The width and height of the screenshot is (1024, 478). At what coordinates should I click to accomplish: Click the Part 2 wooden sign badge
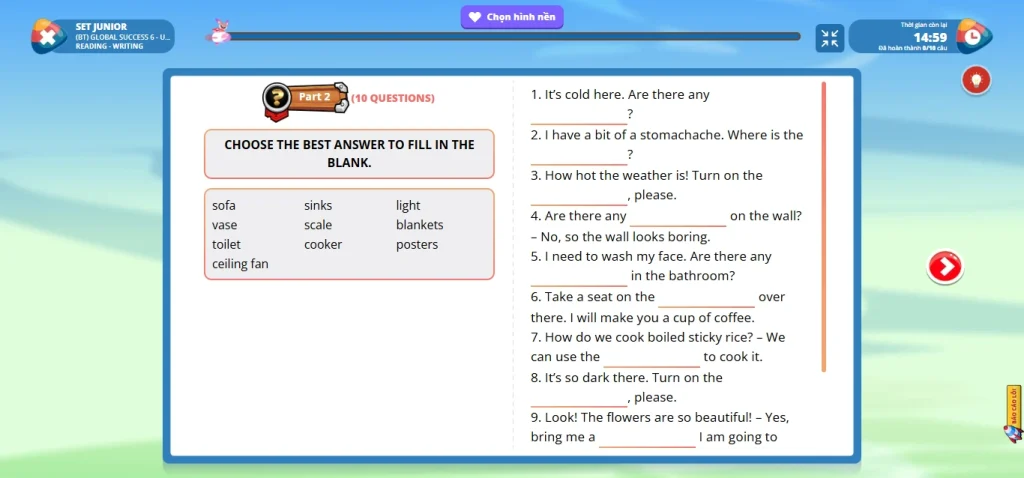click(x=306, y=101)
